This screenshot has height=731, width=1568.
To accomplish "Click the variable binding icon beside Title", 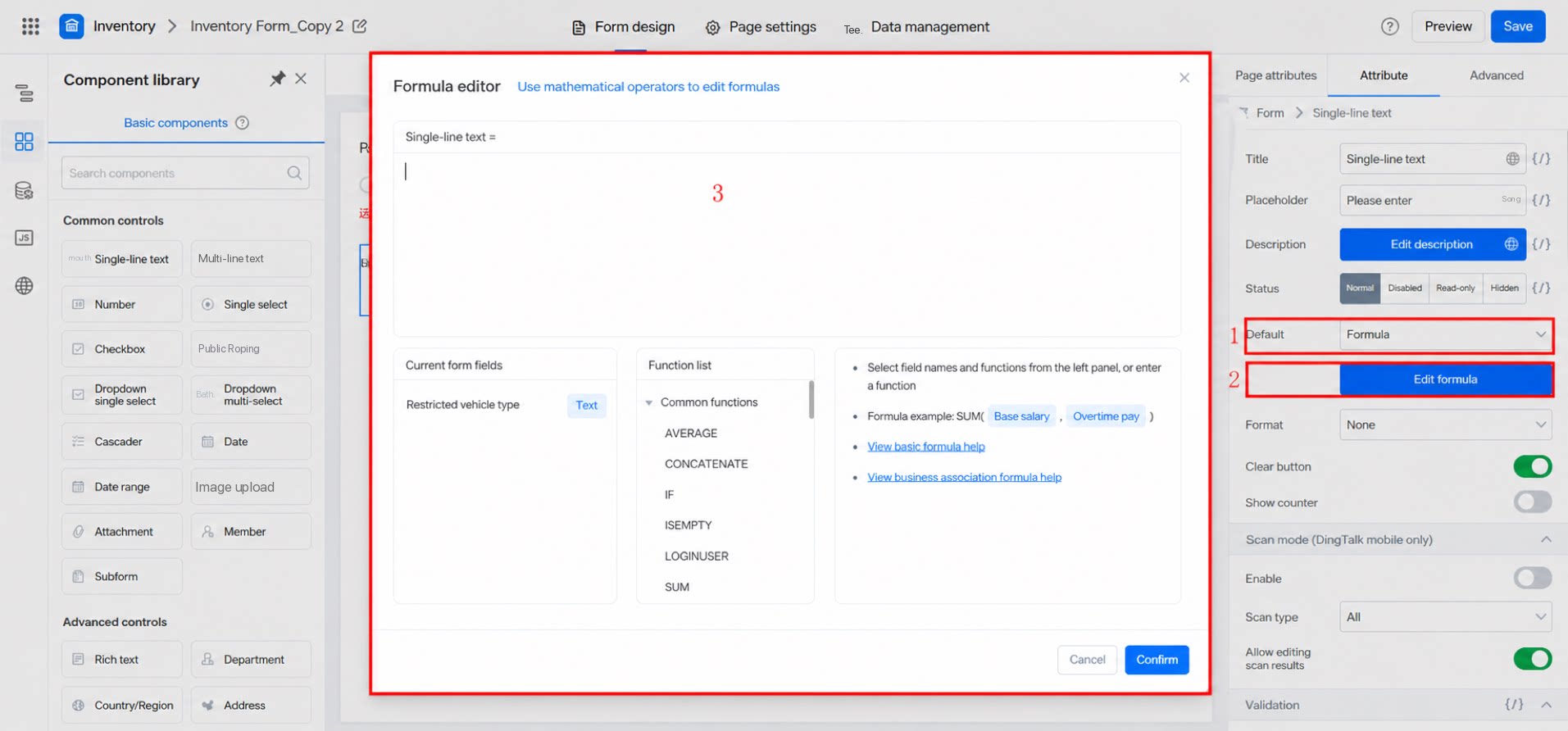I will [1541, 159].
